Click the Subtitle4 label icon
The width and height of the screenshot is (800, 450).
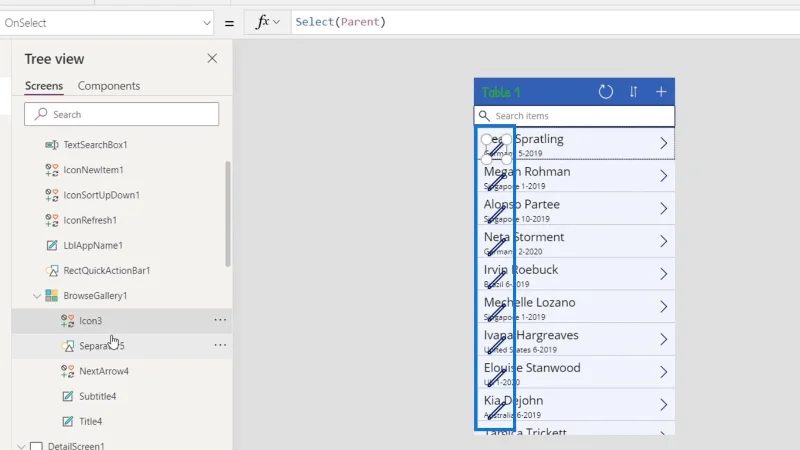[x=67, y=396]
